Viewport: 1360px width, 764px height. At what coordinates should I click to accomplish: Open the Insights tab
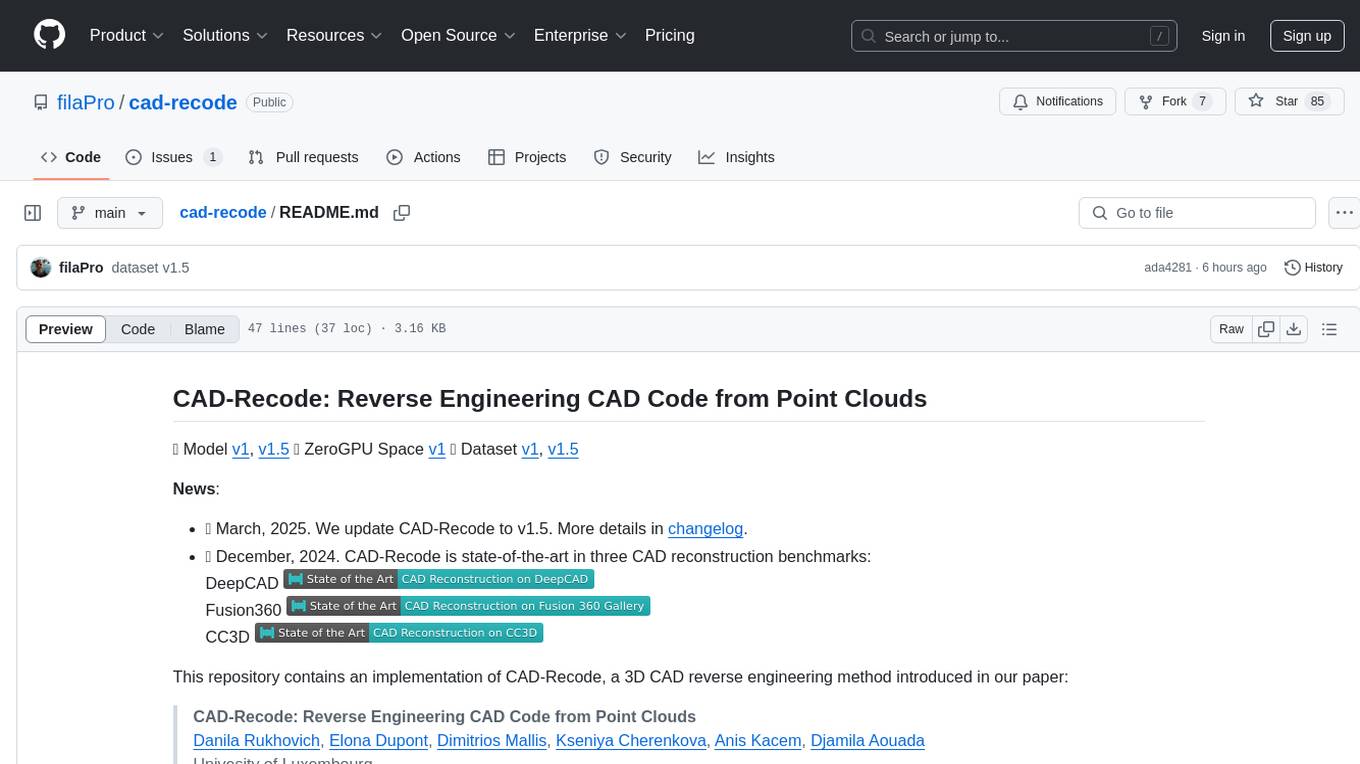coord(736,157)
